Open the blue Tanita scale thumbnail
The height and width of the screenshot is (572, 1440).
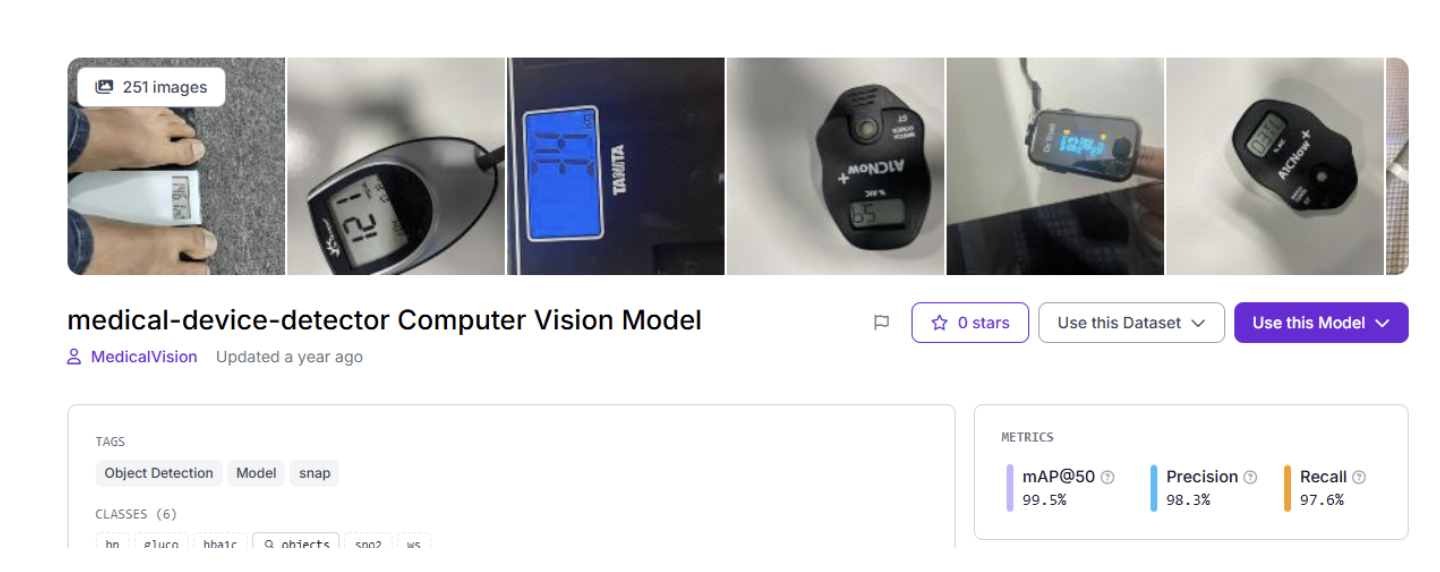616,166
